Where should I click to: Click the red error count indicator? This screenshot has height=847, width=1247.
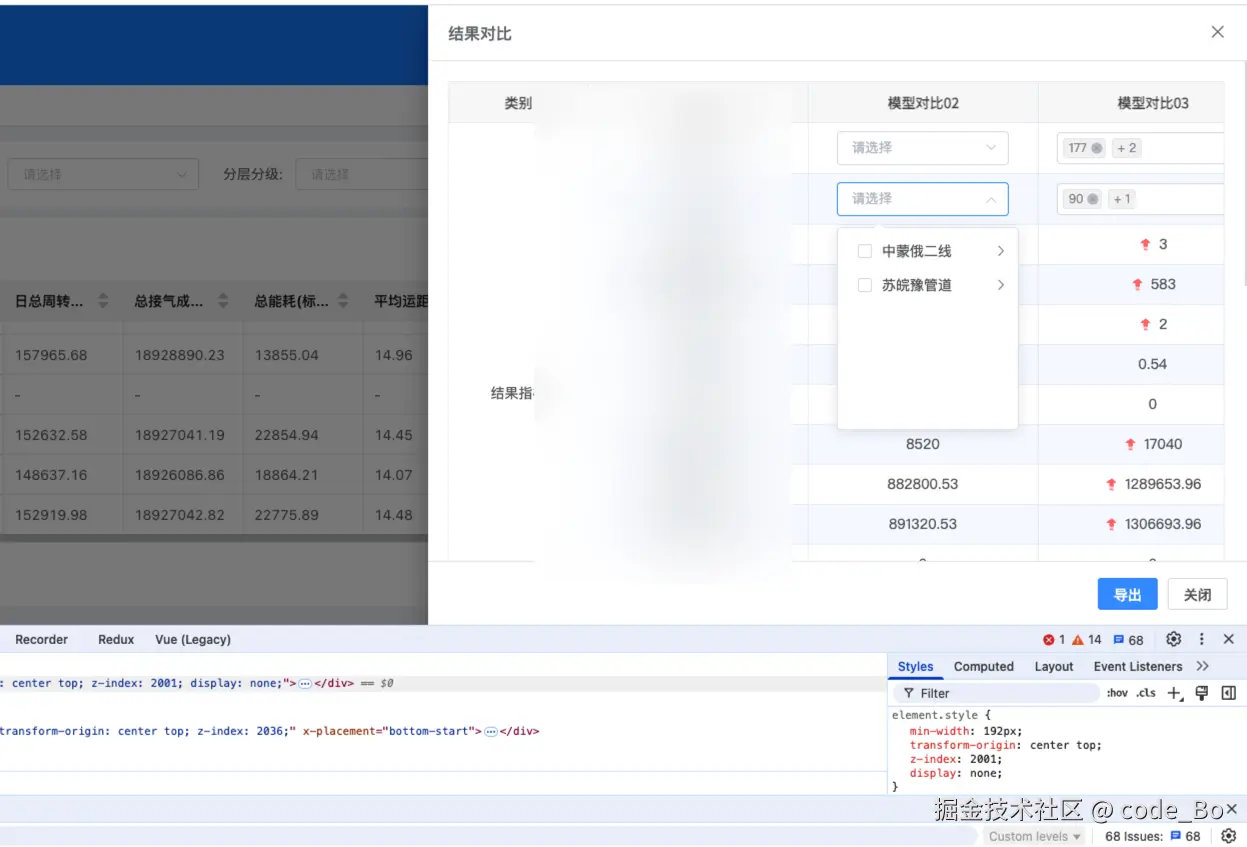pyautogui.click(x=1054, y=640)
